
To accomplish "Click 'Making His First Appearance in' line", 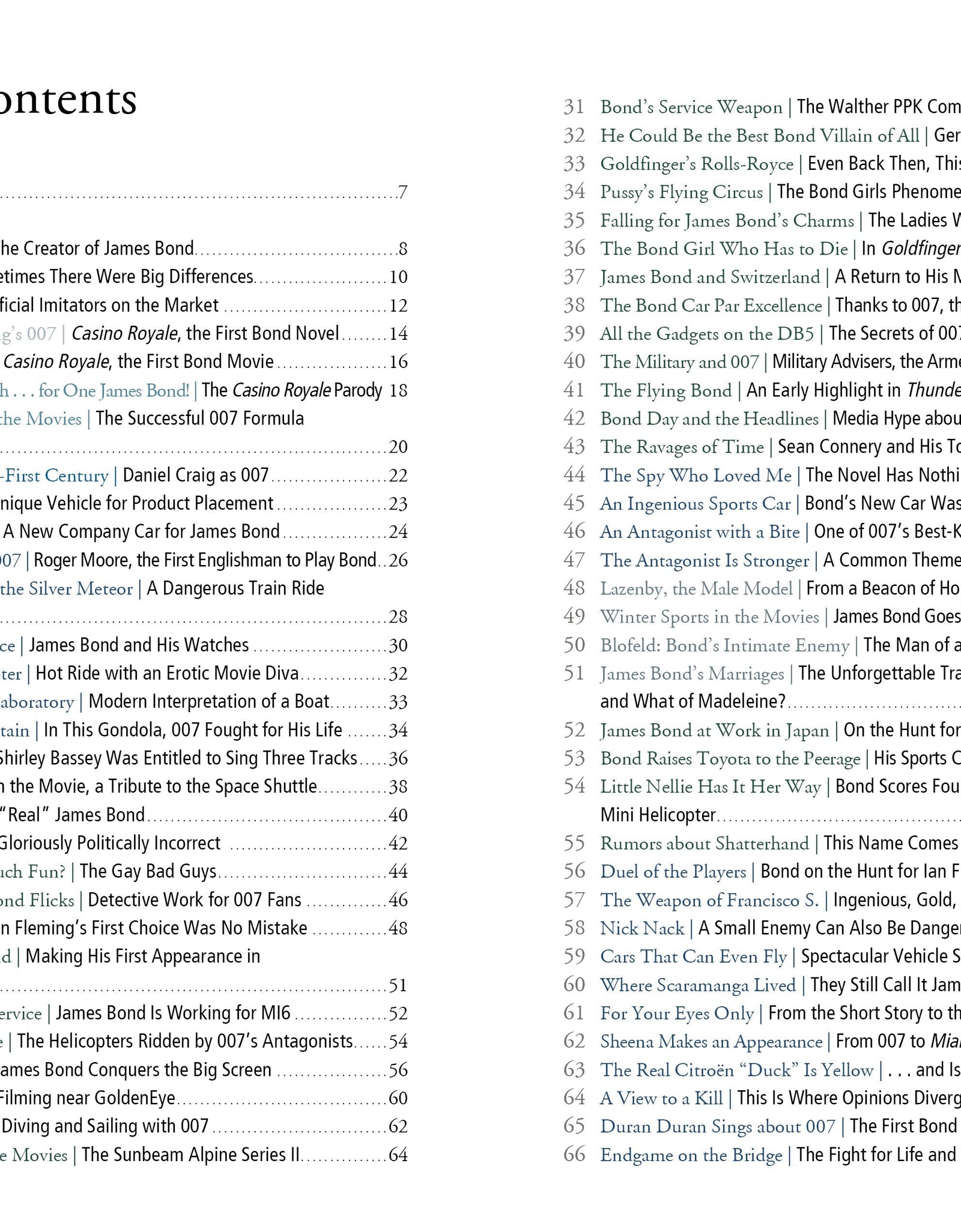I will click(143, 957).
